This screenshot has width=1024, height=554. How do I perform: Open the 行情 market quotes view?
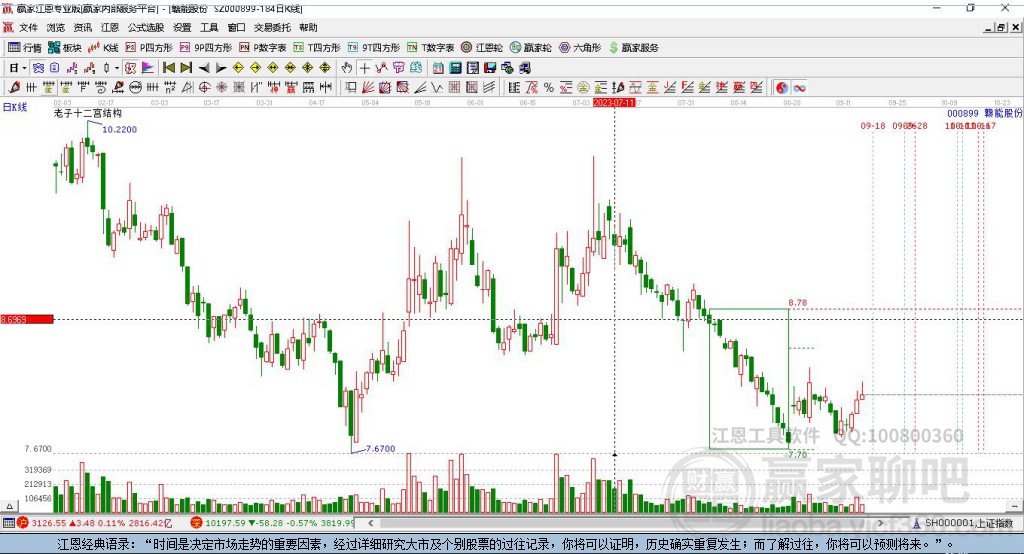pyautogui.click(x=25, y=48)
